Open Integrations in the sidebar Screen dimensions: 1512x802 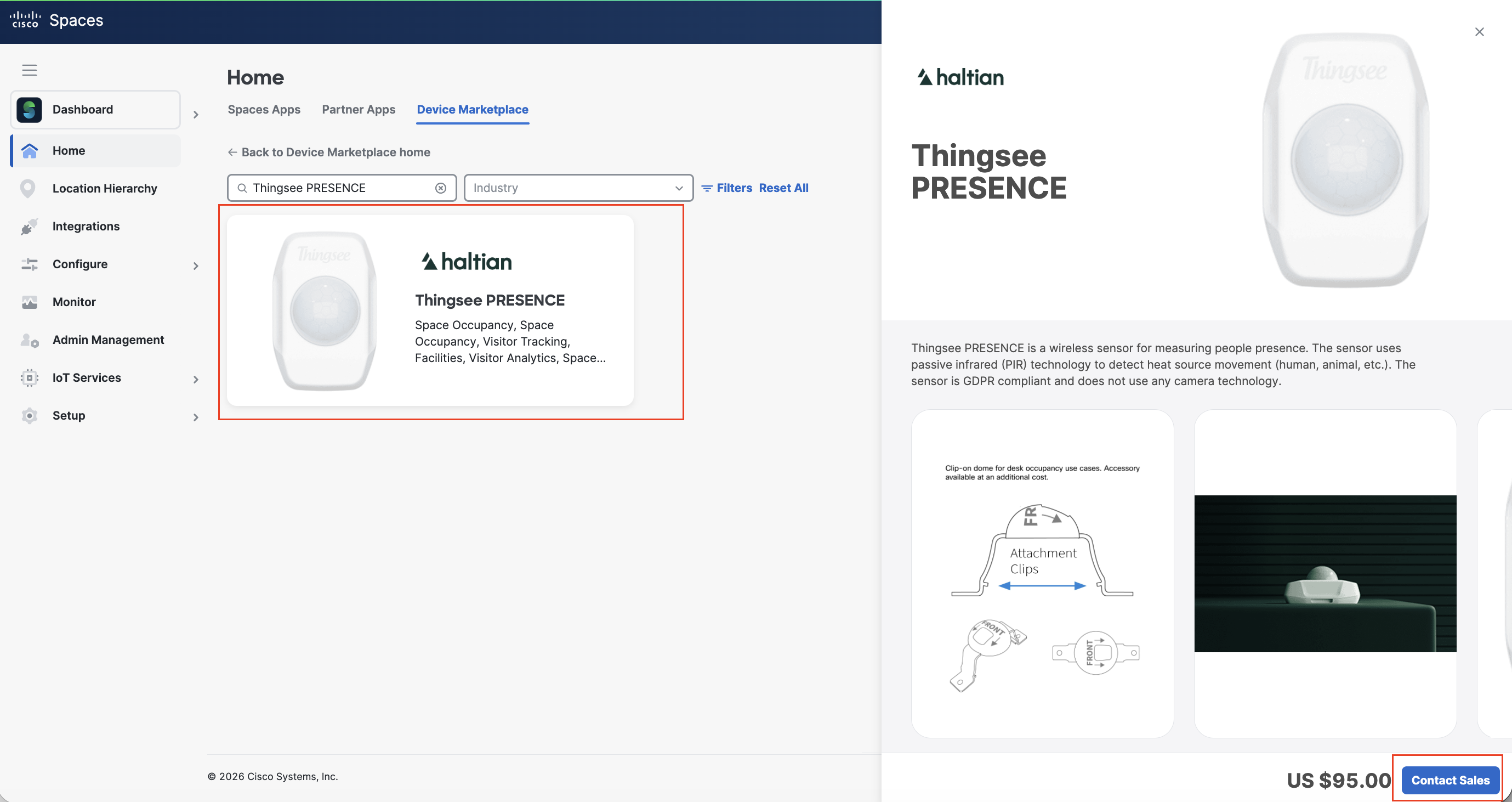[96, 227]
